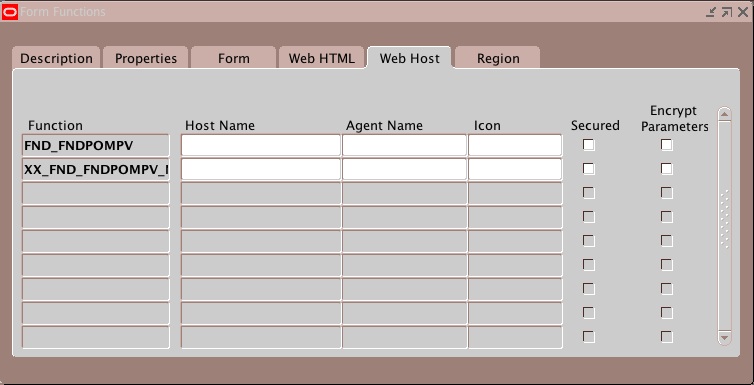Click Agent Name field for FND_FNDPOMPV
This screenshot has height=385, width=754.
[404, 145]
